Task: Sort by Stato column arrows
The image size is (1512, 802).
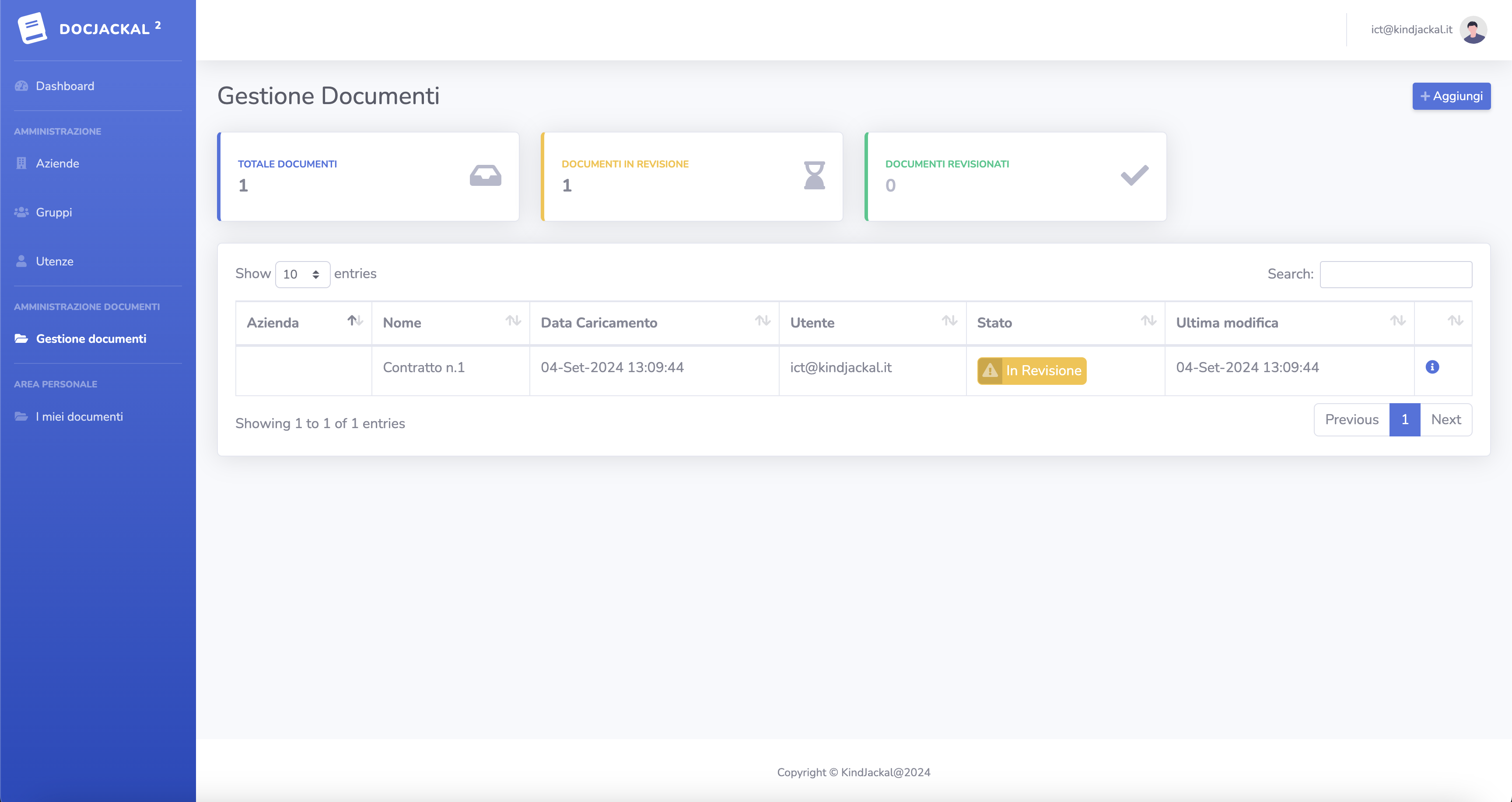Action: coord(1149,321)
